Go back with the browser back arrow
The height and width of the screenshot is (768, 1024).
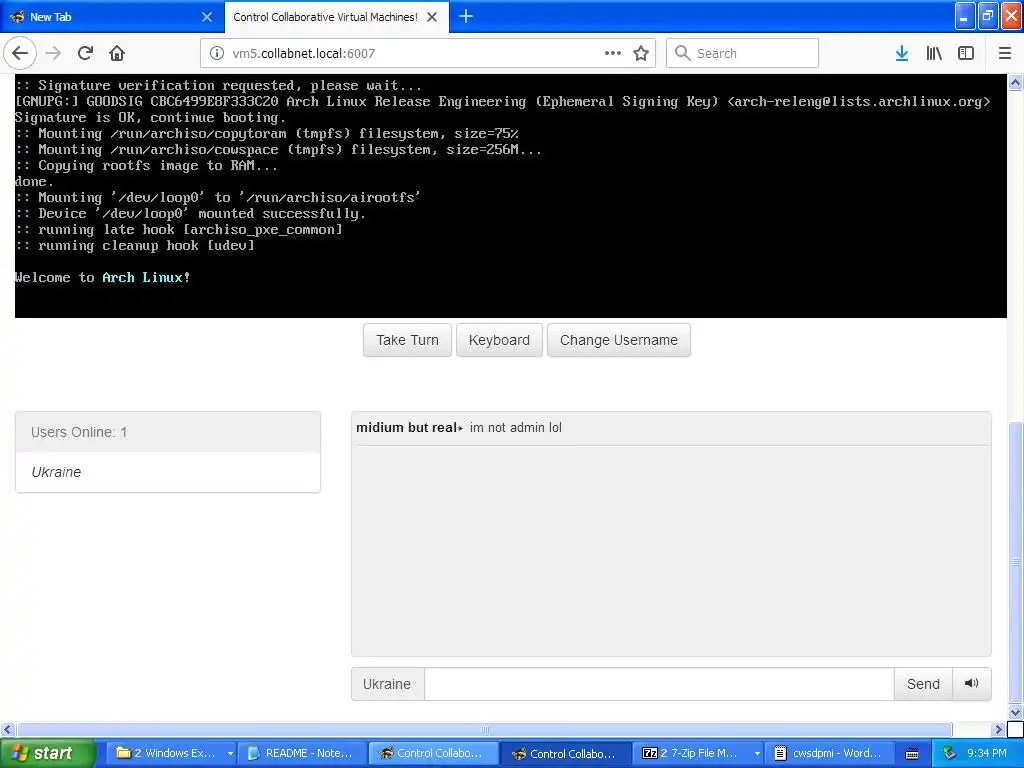(x=20, y=53)
